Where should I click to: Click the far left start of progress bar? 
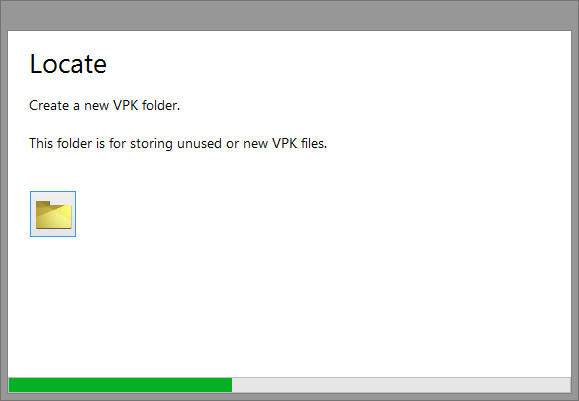click(11, 385)
